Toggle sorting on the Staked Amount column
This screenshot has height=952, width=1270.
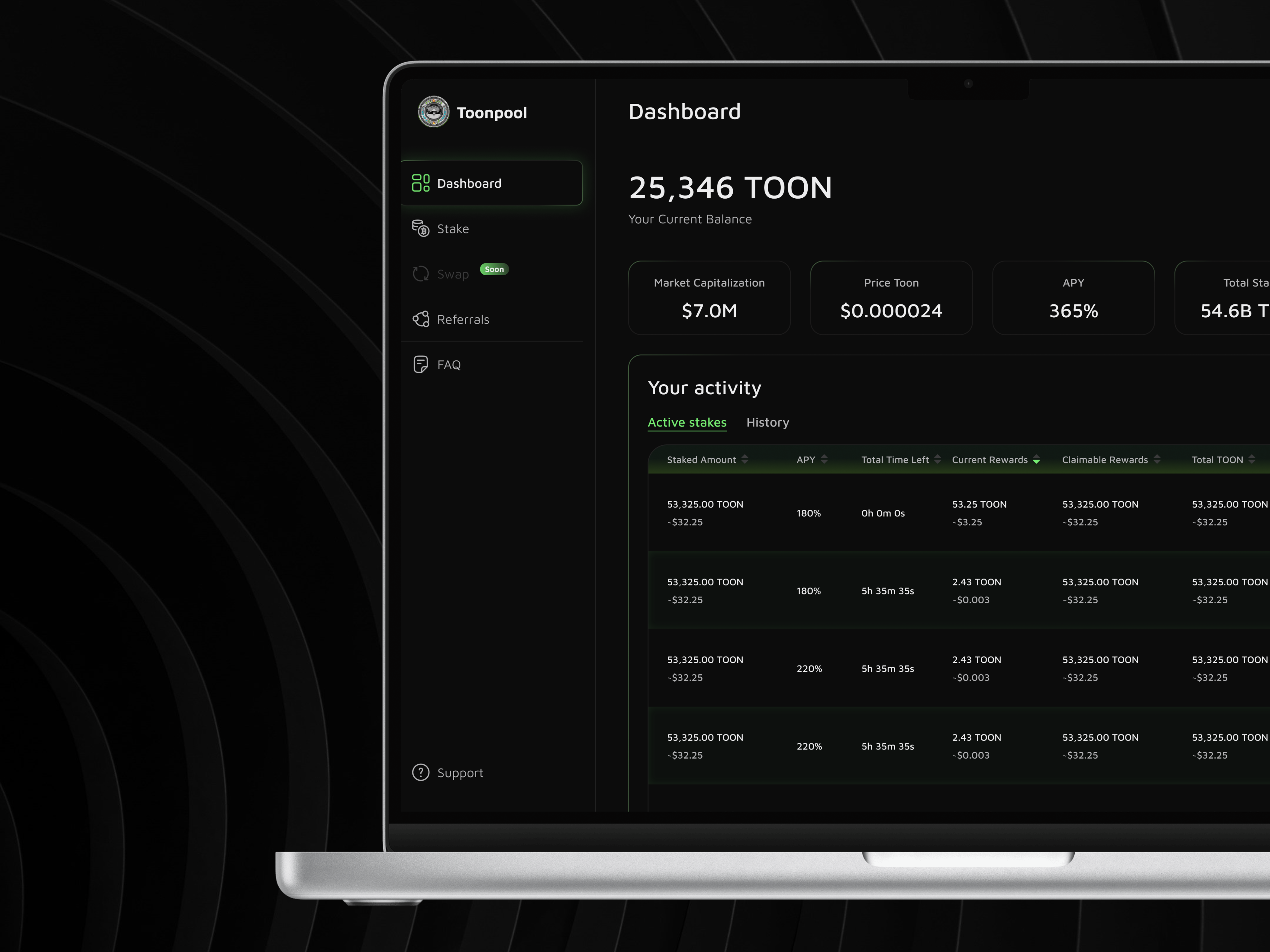[x=745, y=460]
